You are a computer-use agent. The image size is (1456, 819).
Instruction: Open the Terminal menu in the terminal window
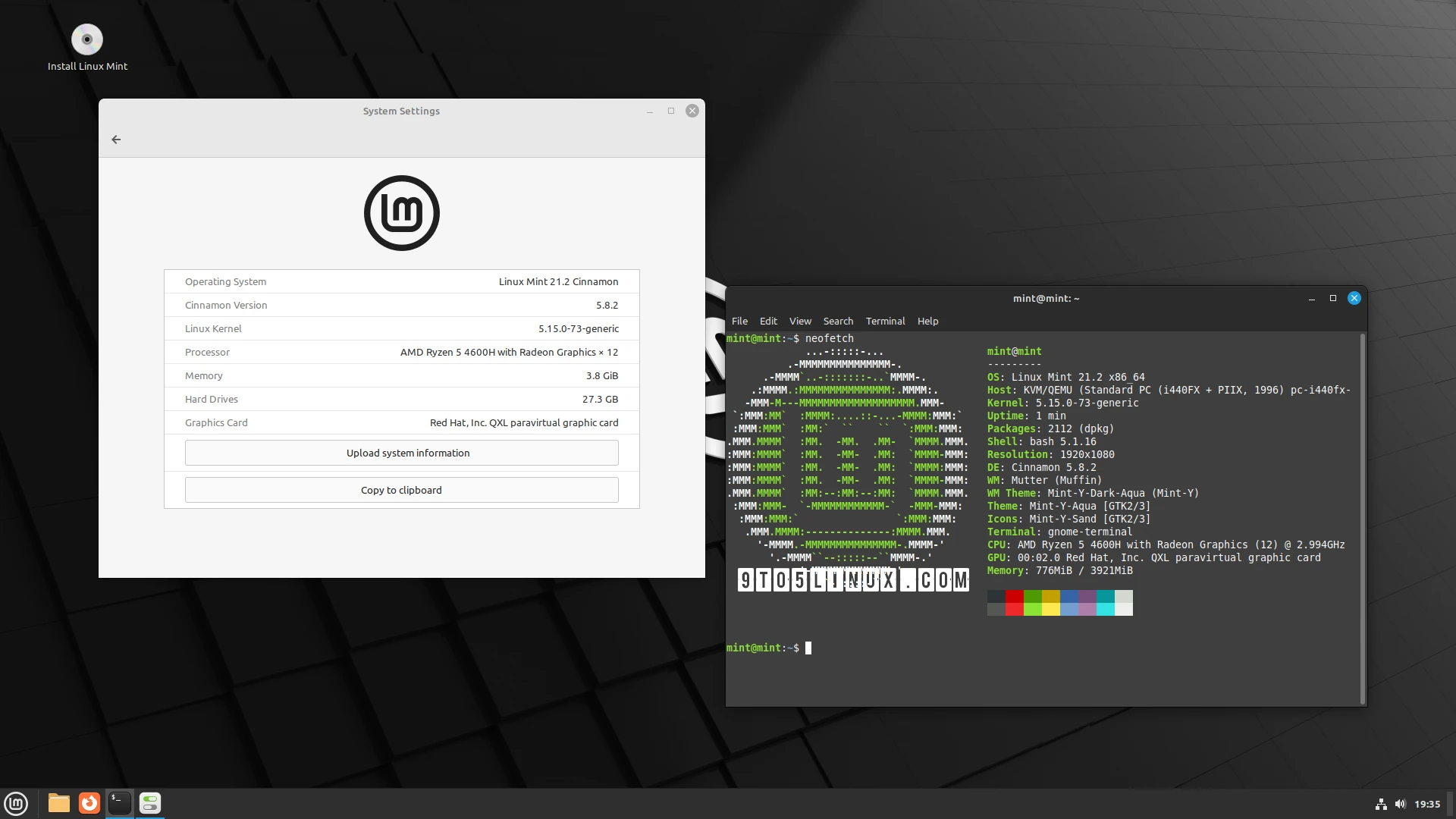885,321
